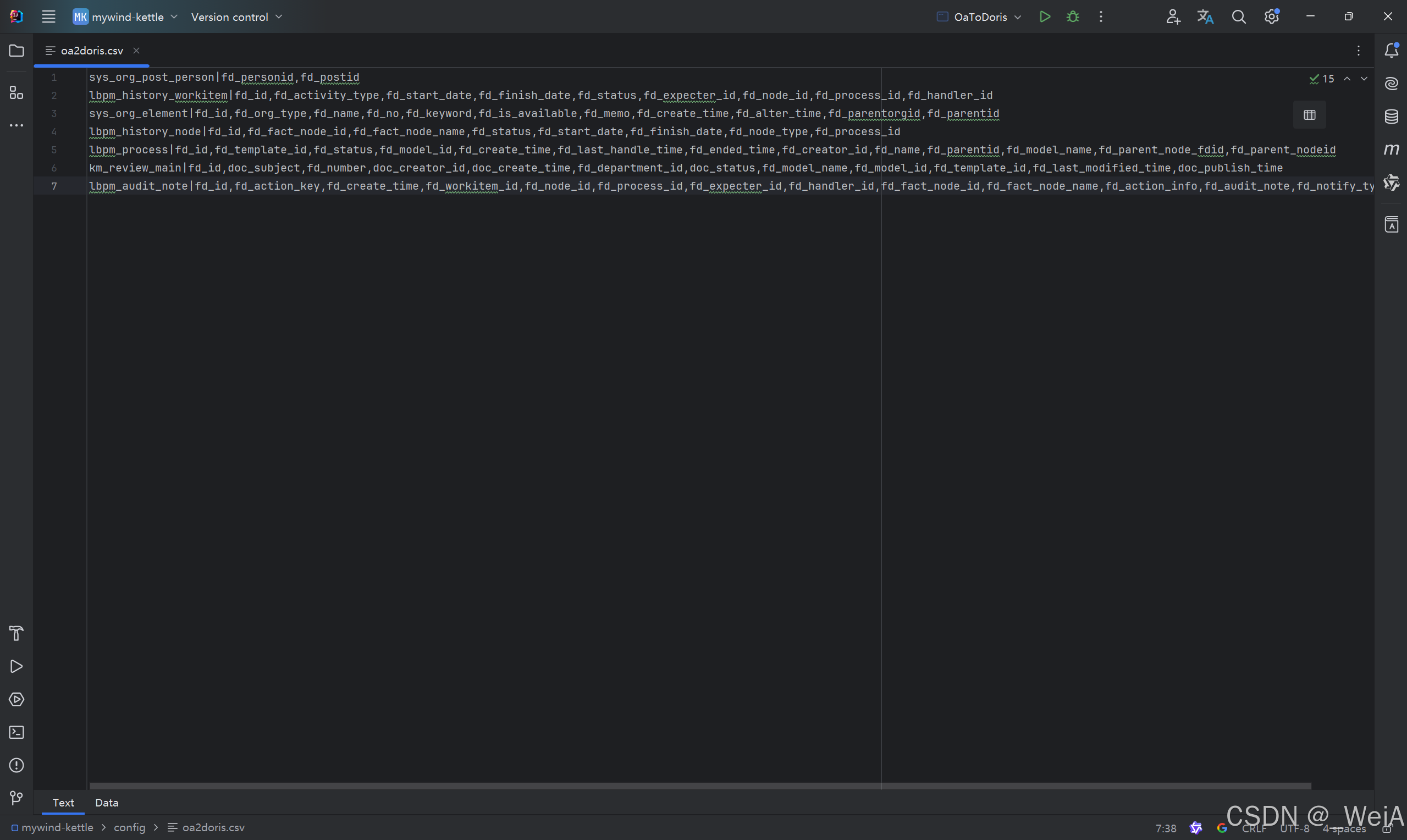Expand the mywind-kettle project dropdown
This screenshot has height=840, width=1407.
click(126, 17)
